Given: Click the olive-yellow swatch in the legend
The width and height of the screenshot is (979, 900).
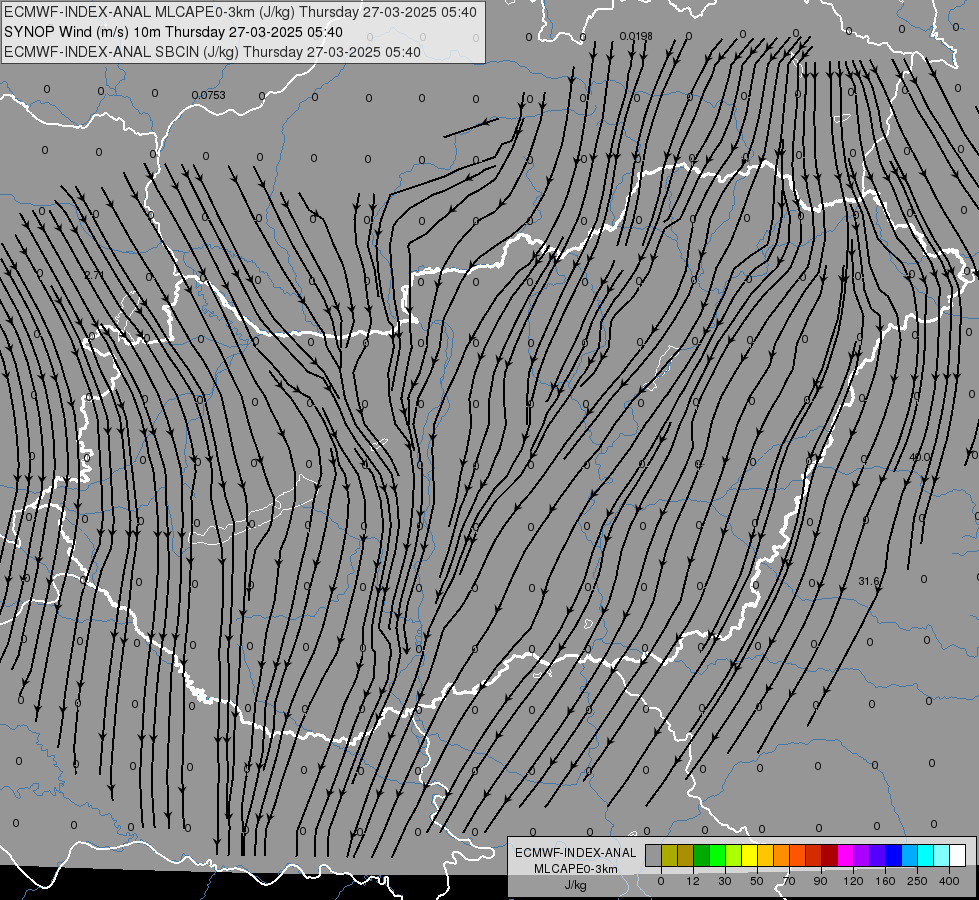Looking at the screenshot, I should pyautogui.click(x=669, y=855).
